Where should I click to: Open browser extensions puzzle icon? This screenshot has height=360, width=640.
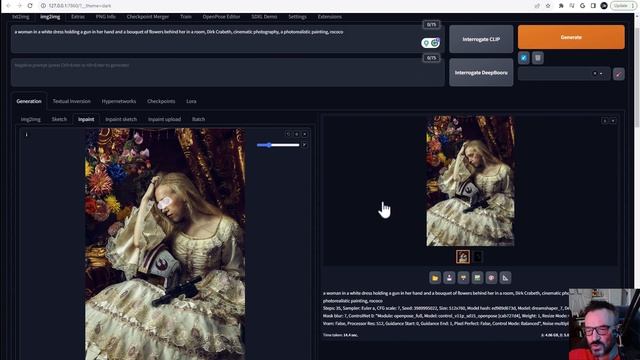pos(561,6)
